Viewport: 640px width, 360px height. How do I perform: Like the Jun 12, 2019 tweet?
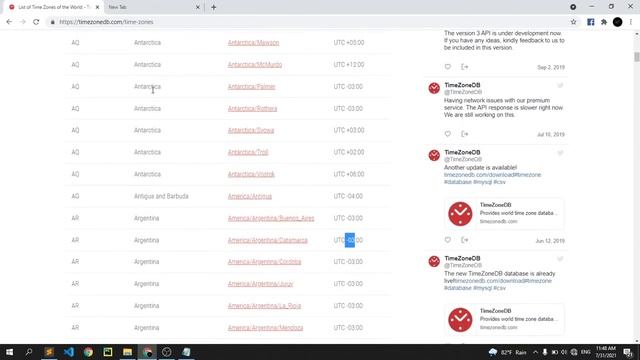pos(448,240)
